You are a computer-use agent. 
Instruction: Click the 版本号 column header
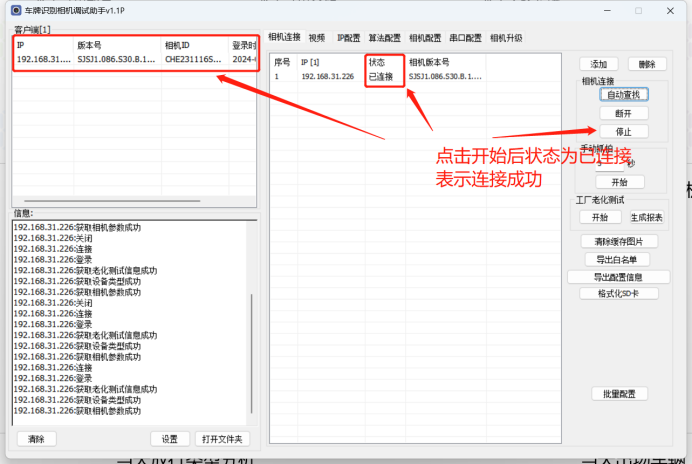coord(117,45)
